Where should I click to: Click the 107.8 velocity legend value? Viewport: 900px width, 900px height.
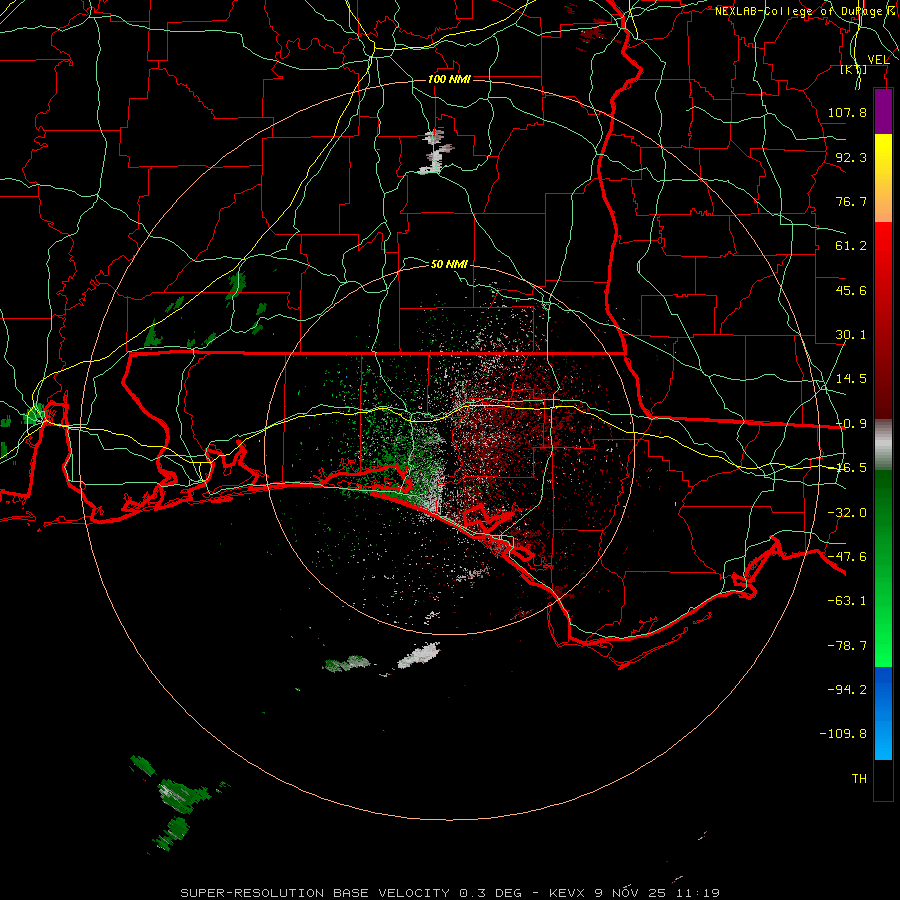click(847, 112)
